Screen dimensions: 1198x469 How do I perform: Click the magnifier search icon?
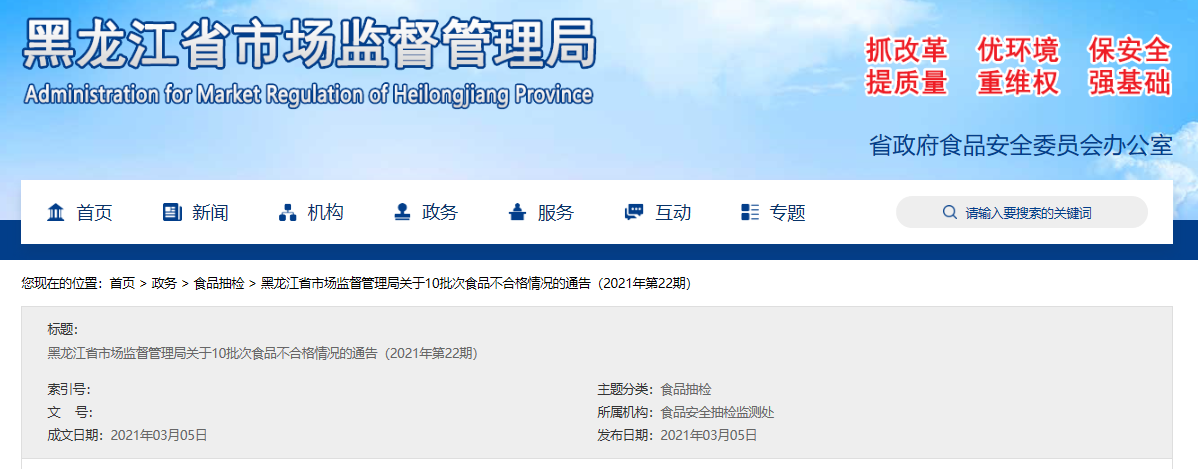tap(949, 213)
